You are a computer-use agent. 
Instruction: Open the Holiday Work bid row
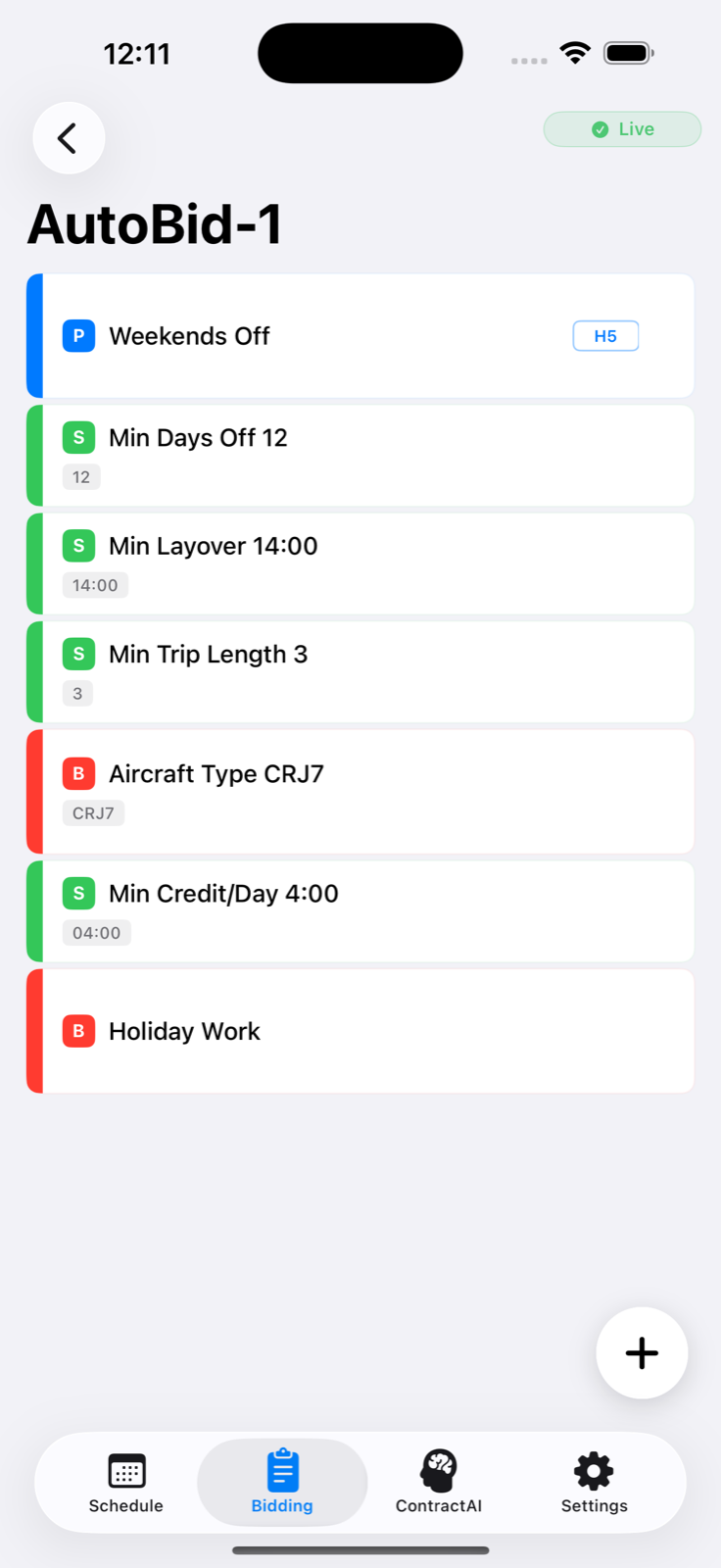coord(360,1031)
